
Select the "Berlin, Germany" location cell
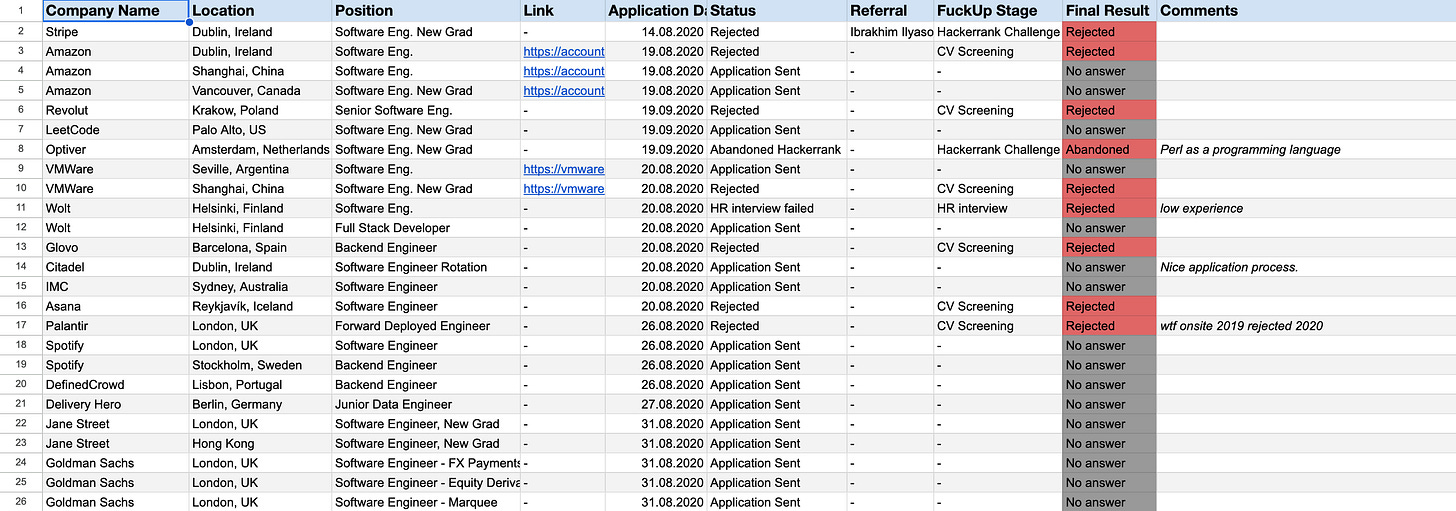coord(260,404)
